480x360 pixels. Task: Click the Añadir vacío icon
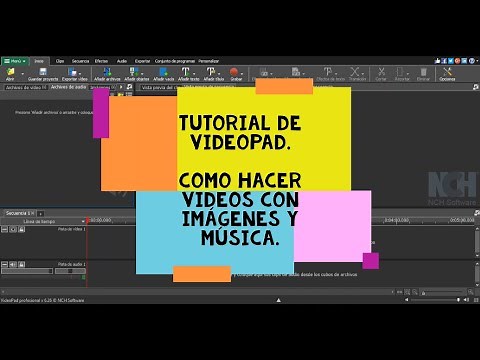pyautogui.click(x=163, y=72)
